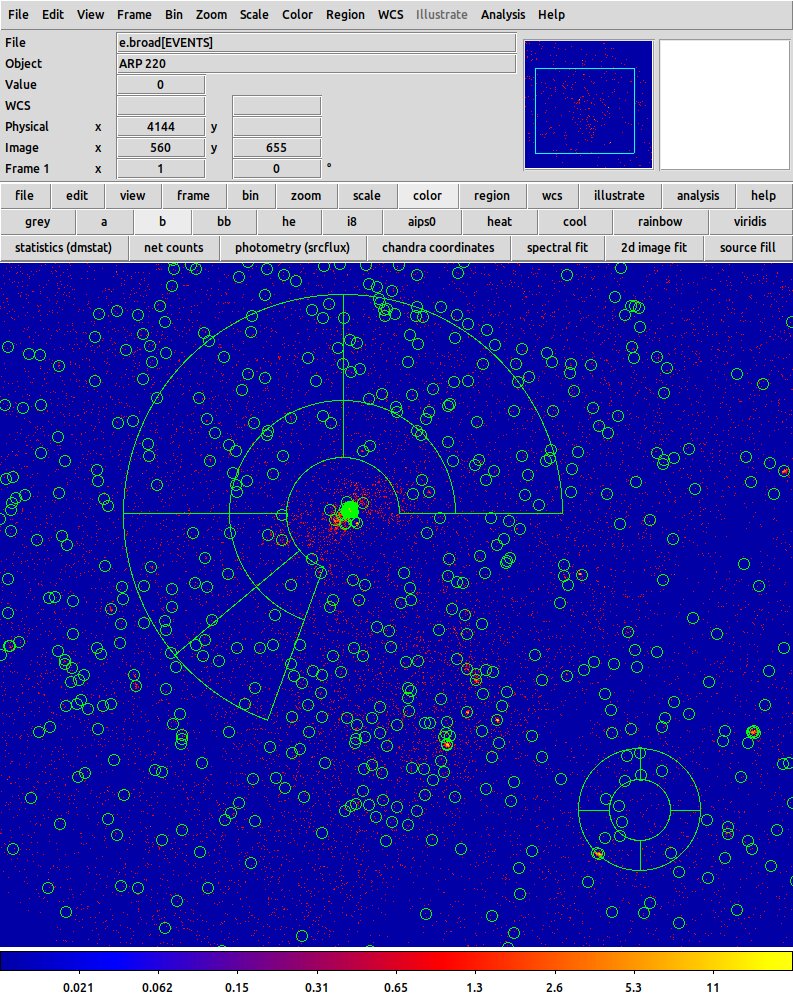Open the Help menu

551,14
